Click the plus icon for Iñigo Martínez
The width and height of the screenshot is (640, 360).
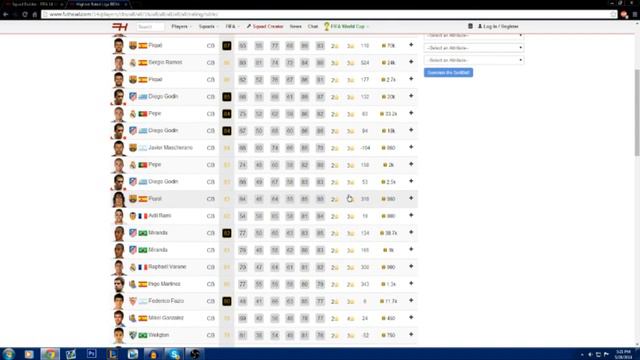coord(411,283)
